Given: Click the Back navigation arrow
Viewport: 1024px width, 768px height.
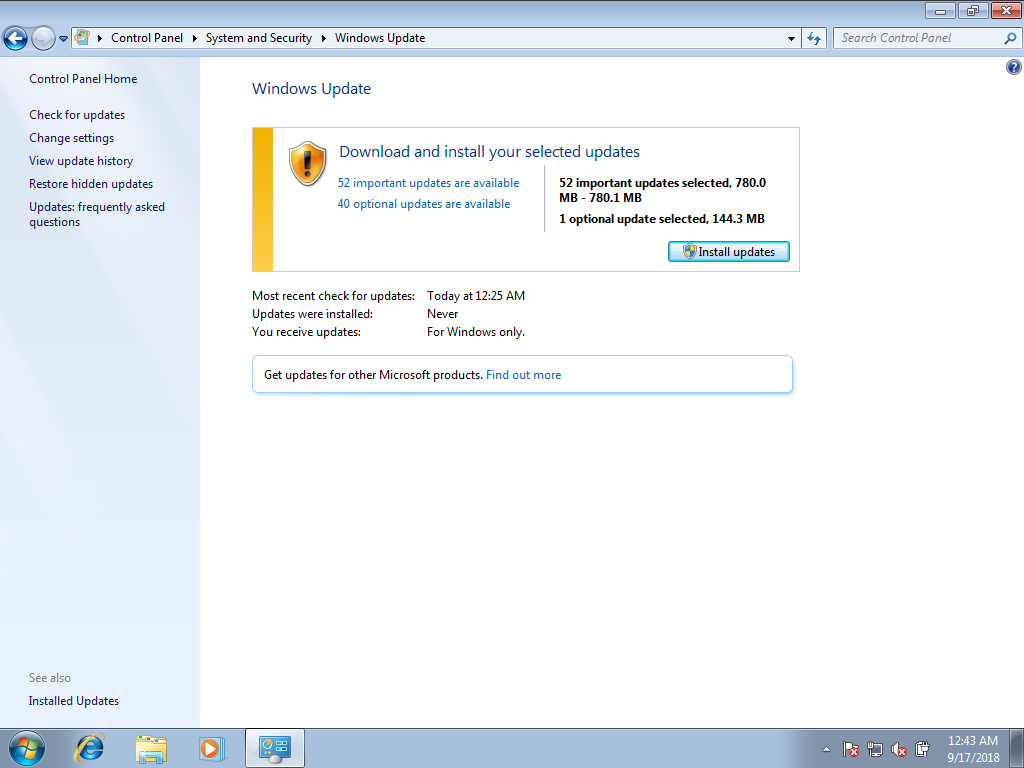Looking at the screenshot, I should pos(16,39).
